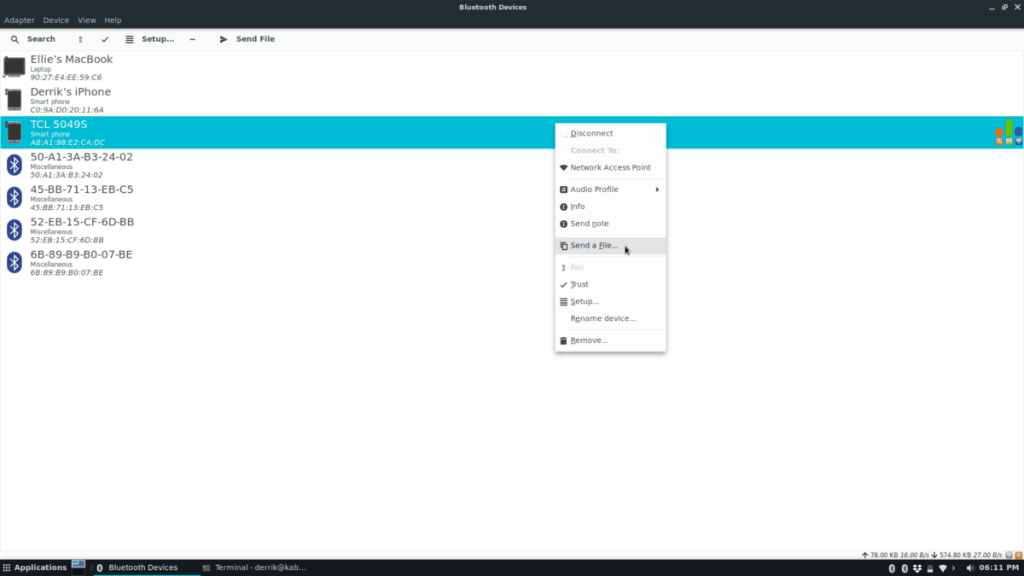Click Bluetooth icon of device 50-A1-3A-B3-24-02

[14, 165]
